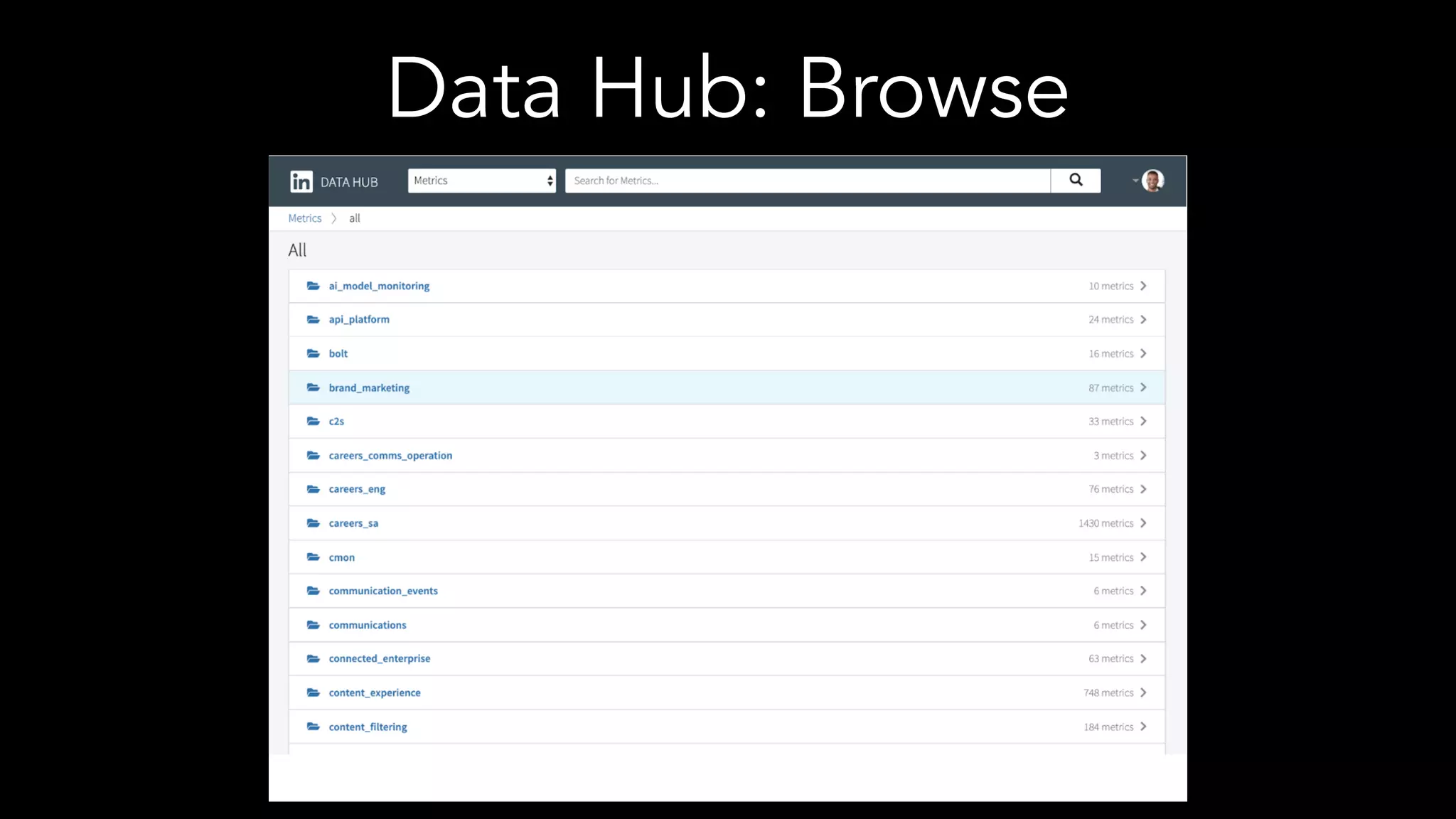Go to Metrics breadcrumb link

tap(305, 218)
